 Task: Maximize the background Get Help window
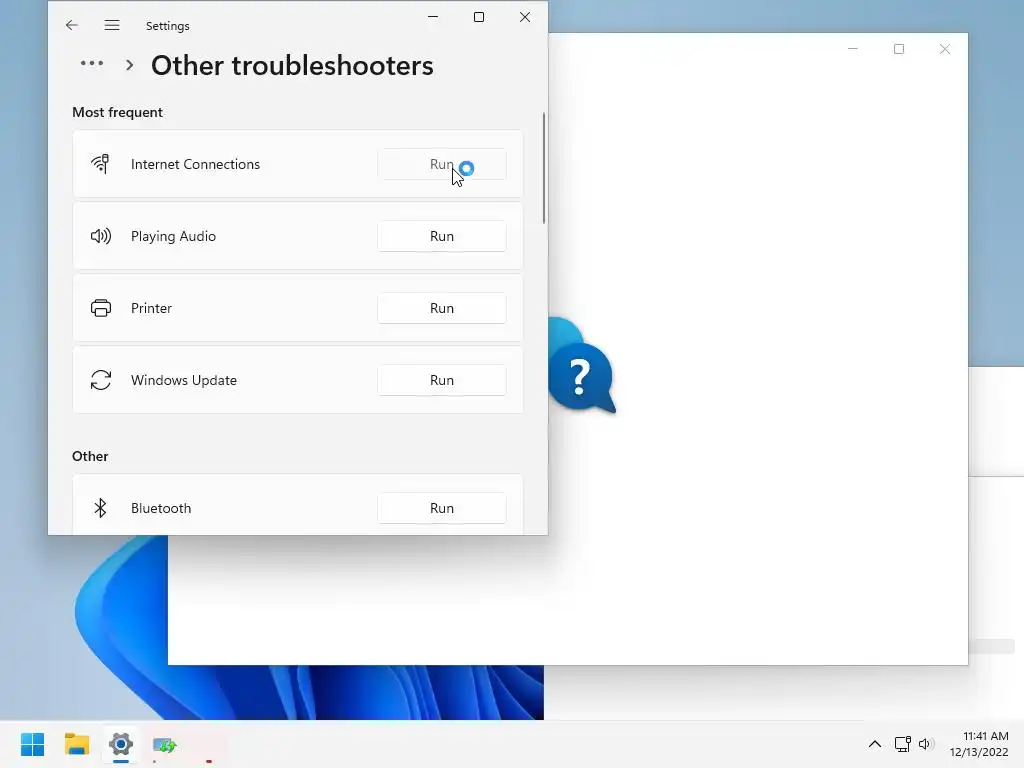[899, 49]
